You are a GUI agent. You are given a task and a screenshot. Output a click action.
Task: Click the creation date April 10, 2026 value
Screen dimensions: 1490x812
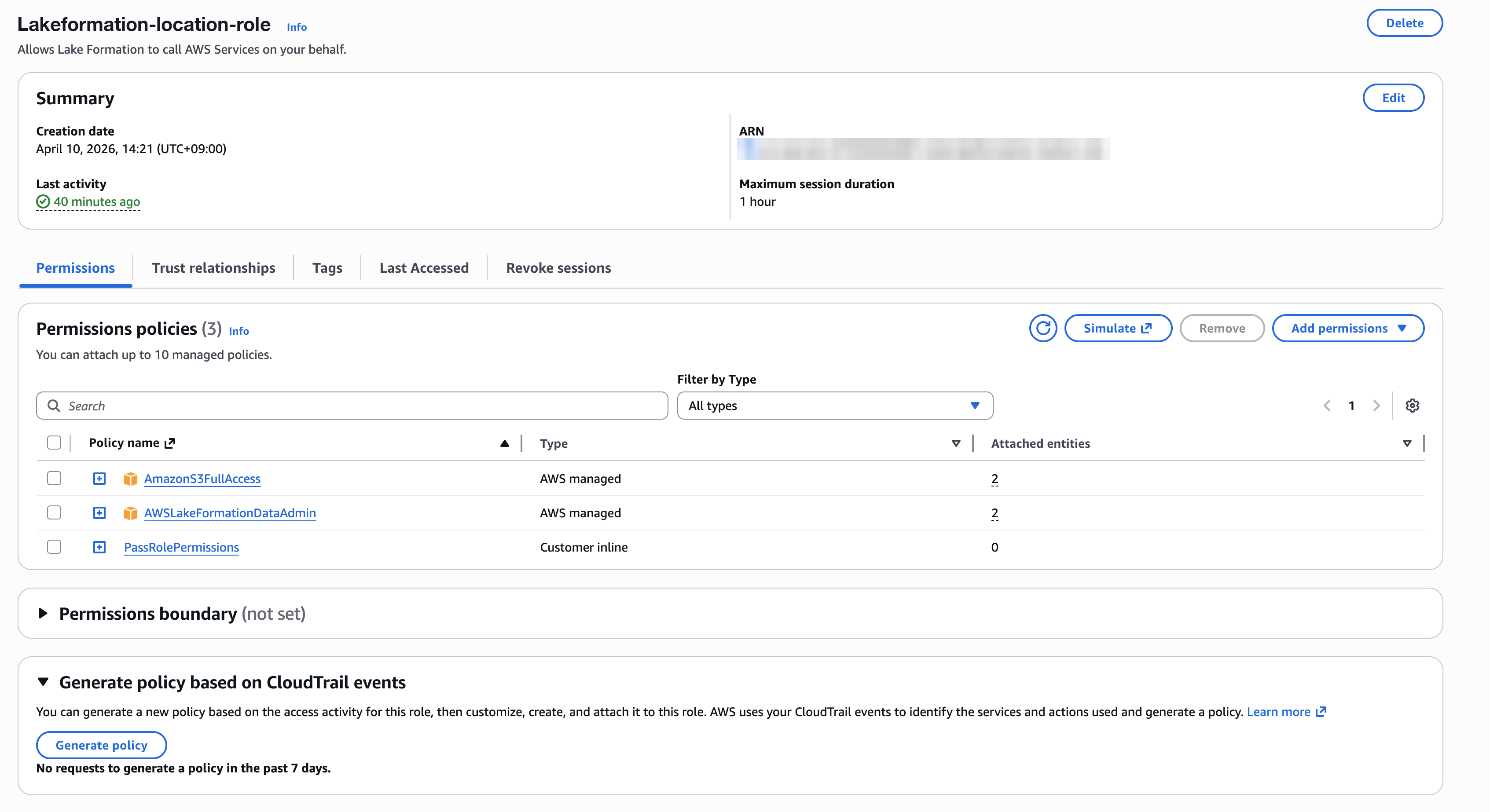[131, 149]
